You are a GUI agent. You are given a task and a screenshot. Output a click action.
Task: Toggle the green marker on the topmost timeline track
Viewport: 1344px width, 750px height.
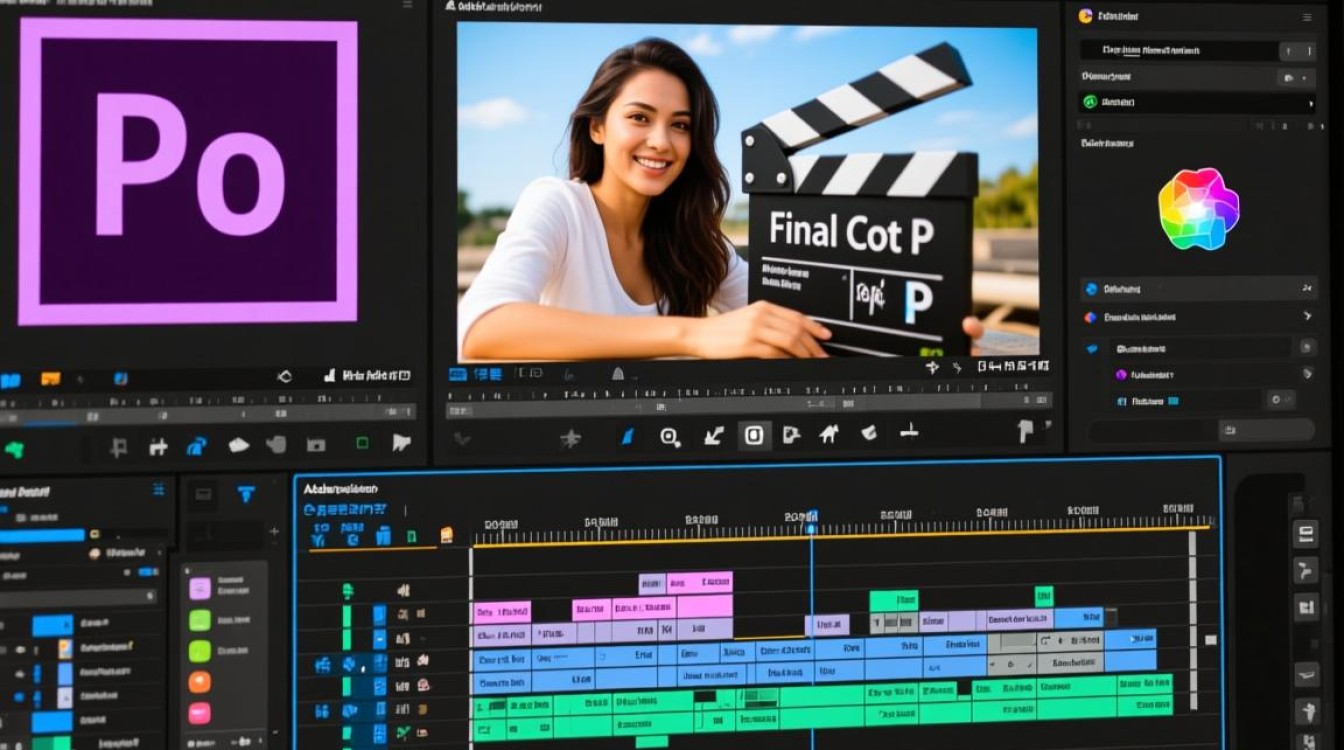coord(347,591)
